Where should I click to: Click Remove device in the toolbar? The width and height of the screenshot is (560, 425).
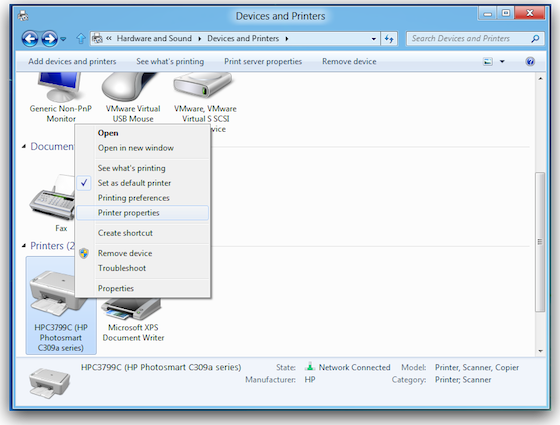[349, 61]
